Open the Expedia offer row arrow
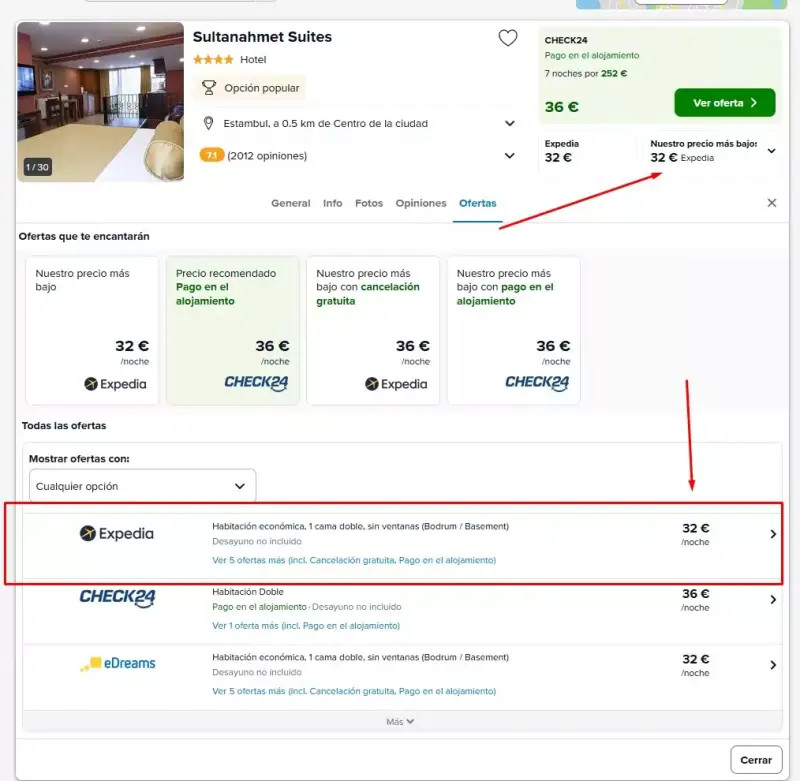 click(x=773, y=534)
